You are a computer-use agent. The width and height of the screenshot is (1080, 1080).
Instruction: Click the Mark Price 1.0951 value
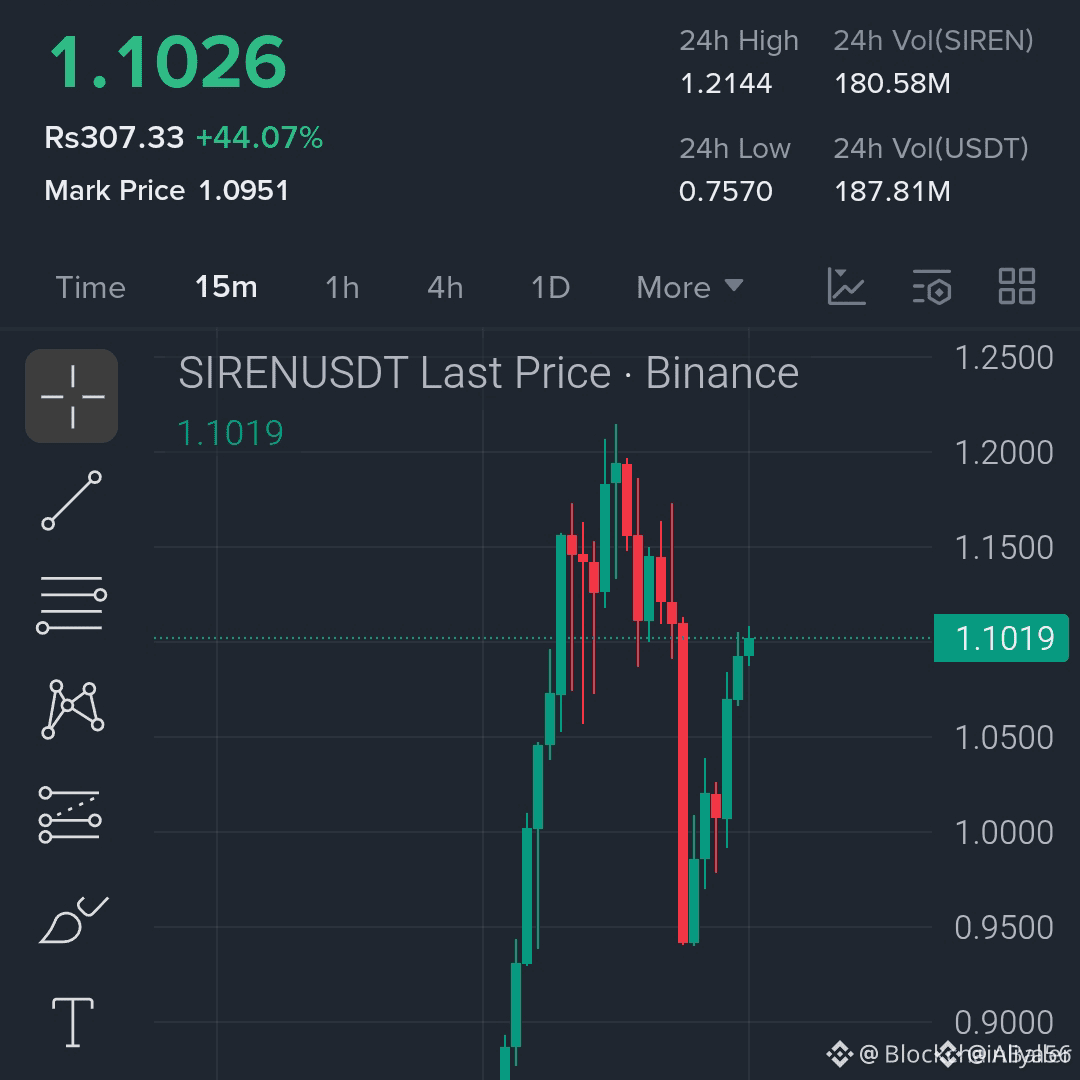(x=243, y=191)
